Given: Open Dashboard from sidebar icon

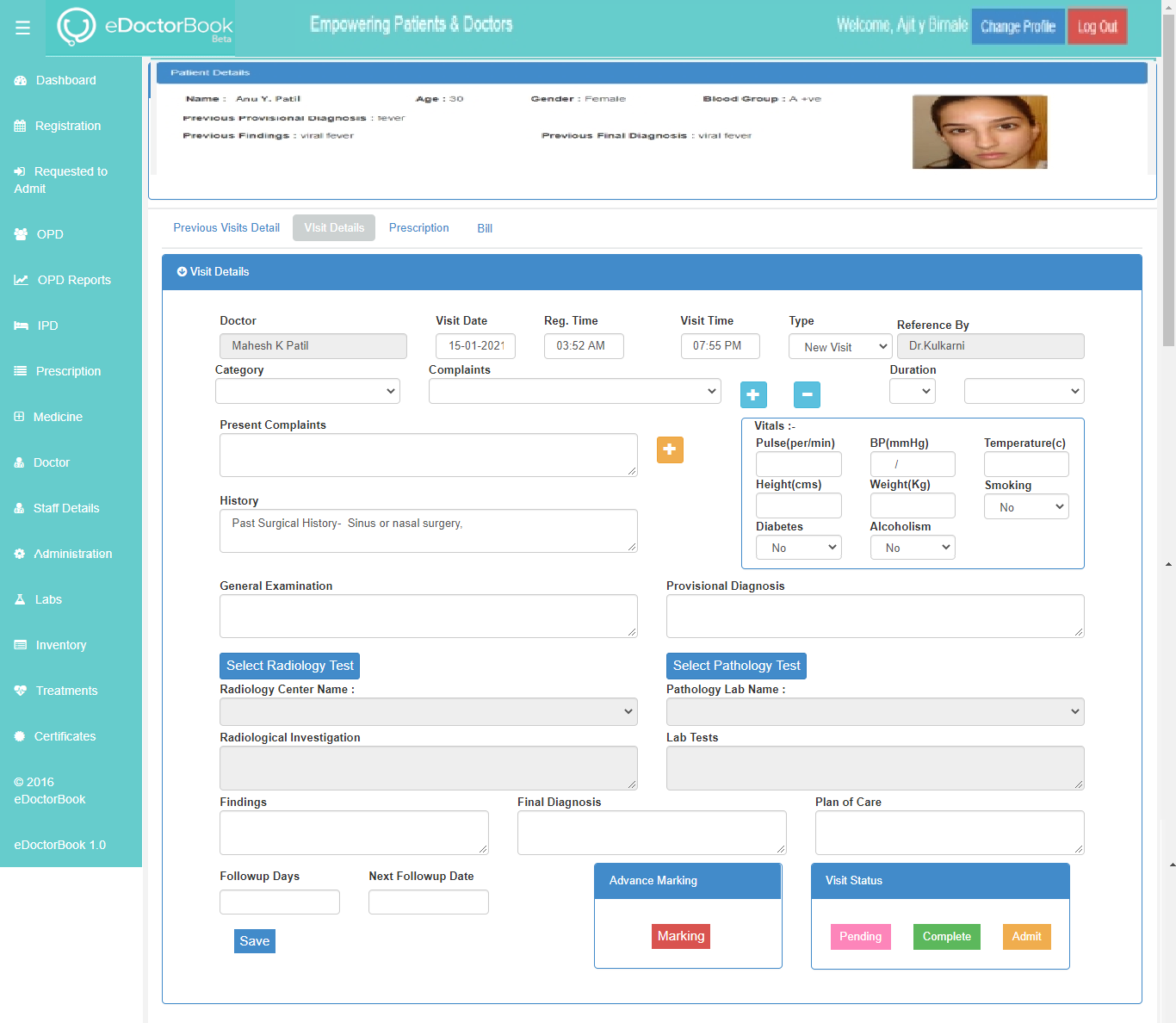Looking at the screenshot, I should (x=21, y=80).
